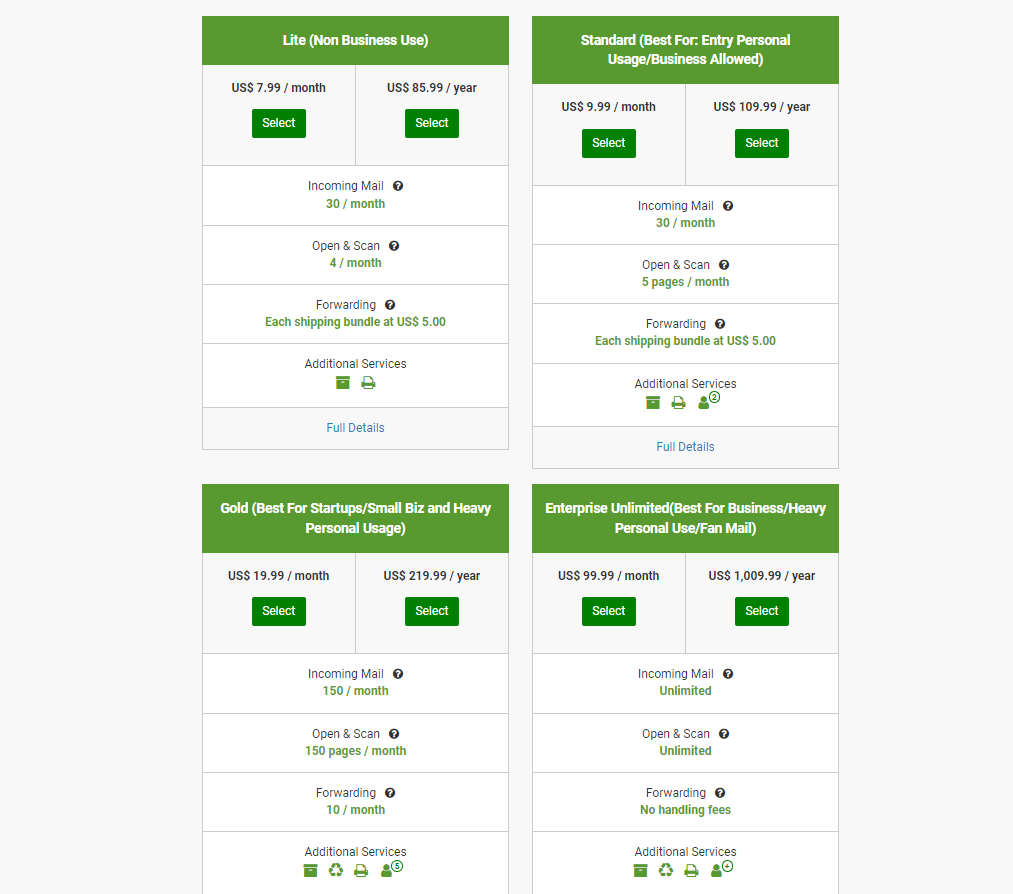Click help icon next to Gold Forwarding
The image size is (1013, 894).
click(390, 793)
